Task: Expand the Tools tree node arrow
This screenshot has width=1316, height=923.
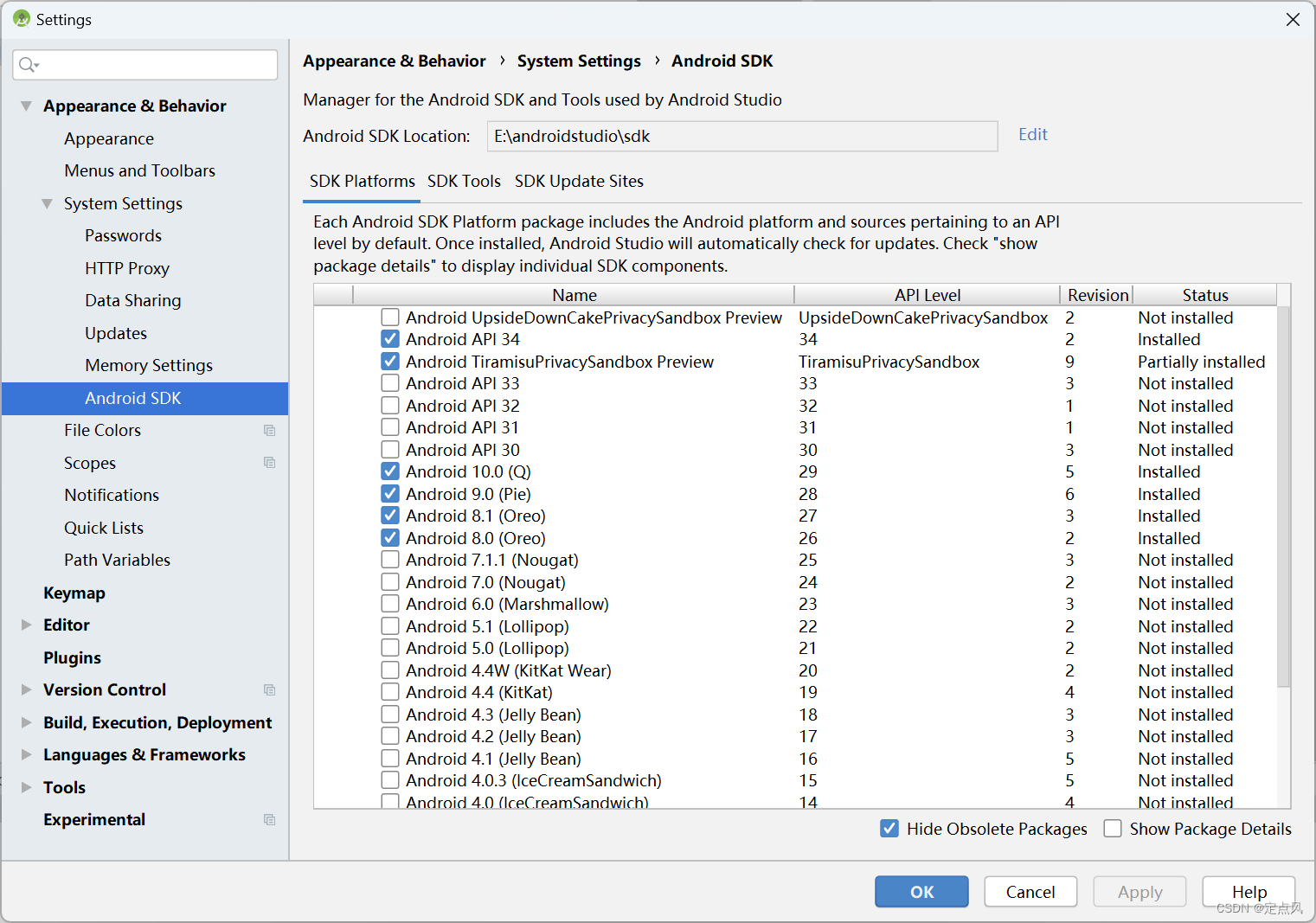Action: pyautogui.click(x=26, y=787)
